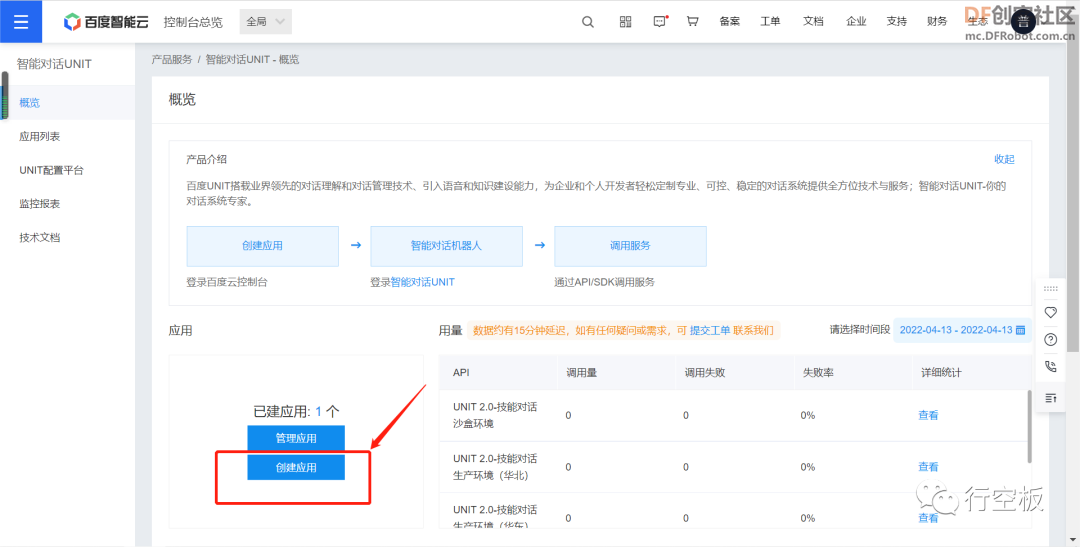Open the 支持 menu
The width and height of the screenshot is (1080, 547).
[x=897, y=21]
